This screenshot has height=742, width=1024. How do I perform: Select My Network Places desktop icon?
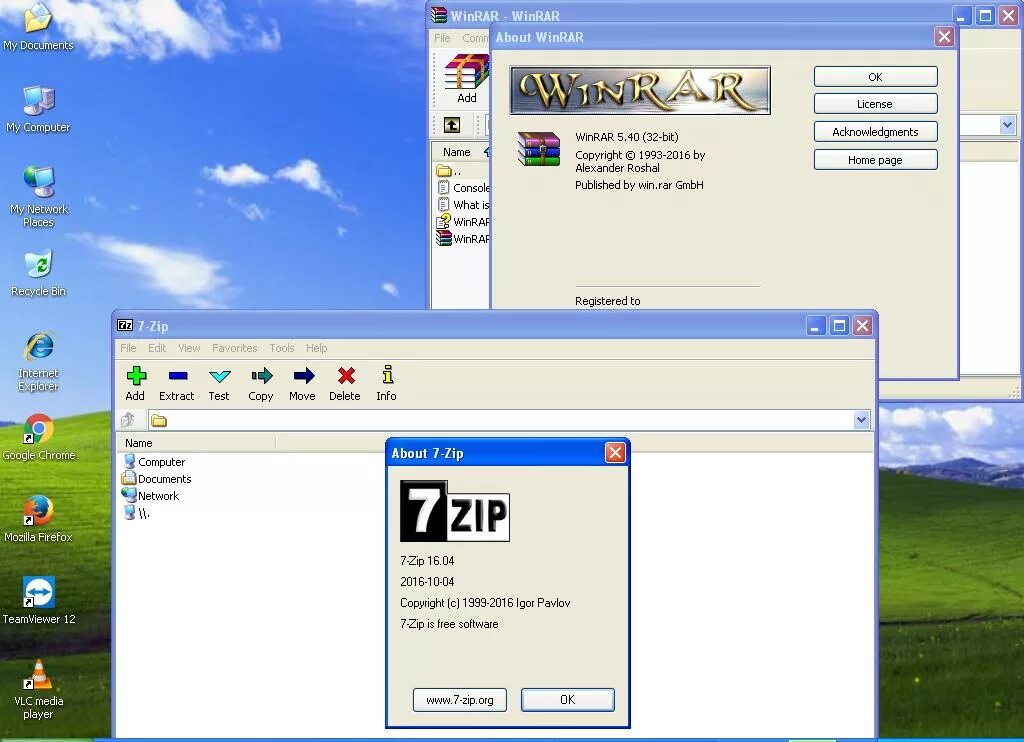click(39, 196)
